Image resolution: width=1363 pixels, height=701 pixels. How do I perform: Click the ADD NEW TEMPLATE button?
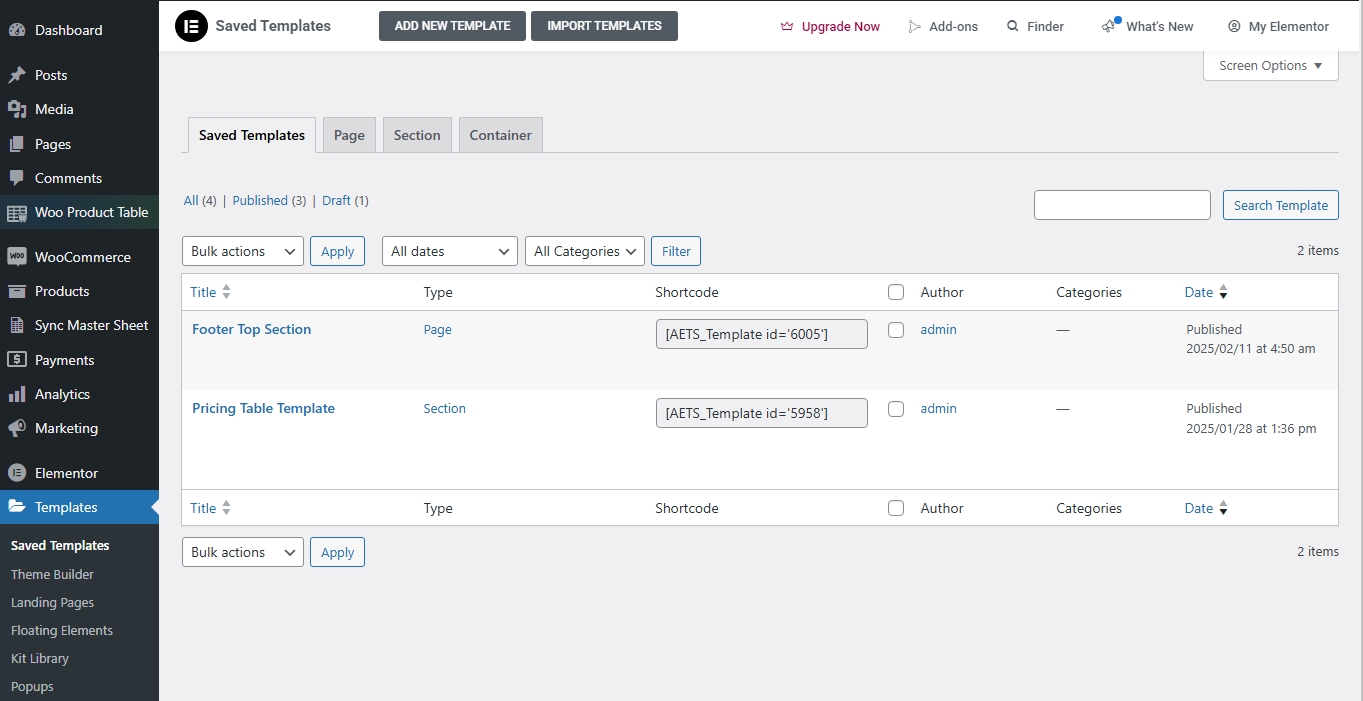[x=452, y=26]
